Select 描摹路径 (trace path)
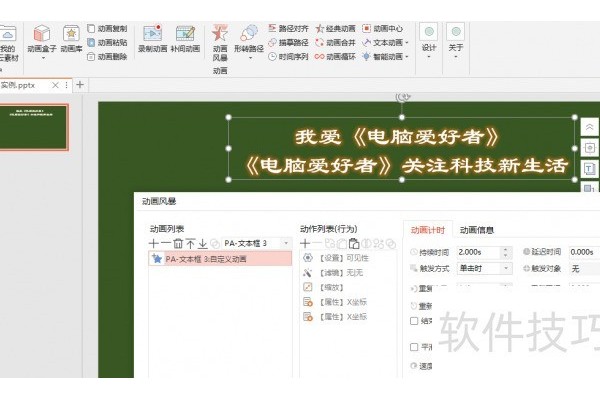600x400 pixels. [288, 42]
